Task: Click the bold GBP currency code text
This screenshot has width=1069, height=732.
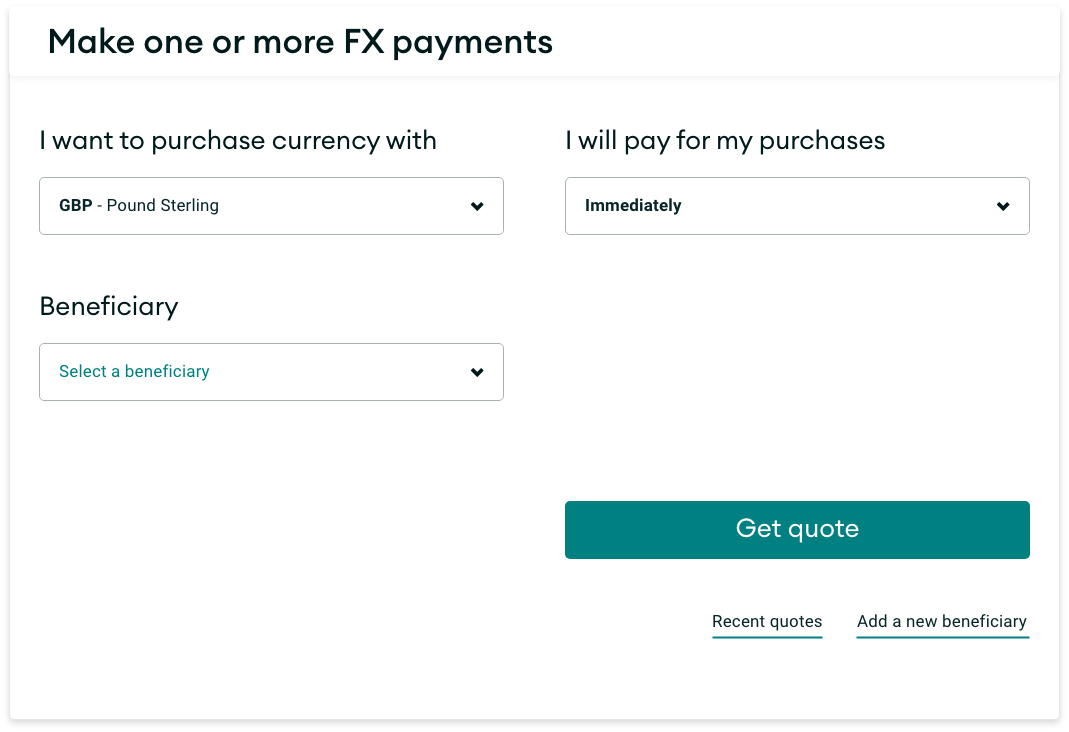Action: [x=76, y=205]
